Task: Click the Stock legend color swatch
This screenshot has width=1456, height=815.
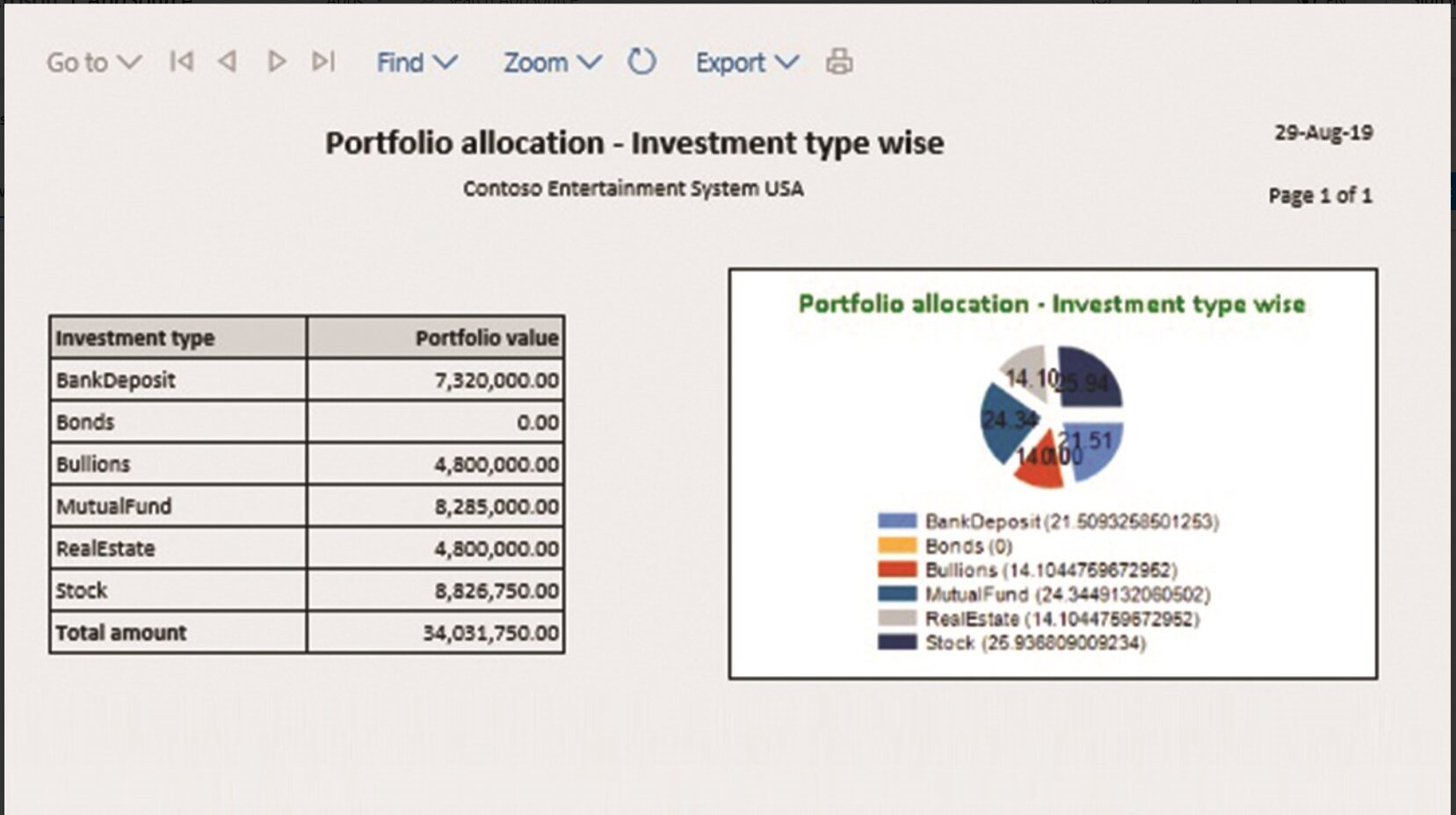Action: (x=896, y=643)
